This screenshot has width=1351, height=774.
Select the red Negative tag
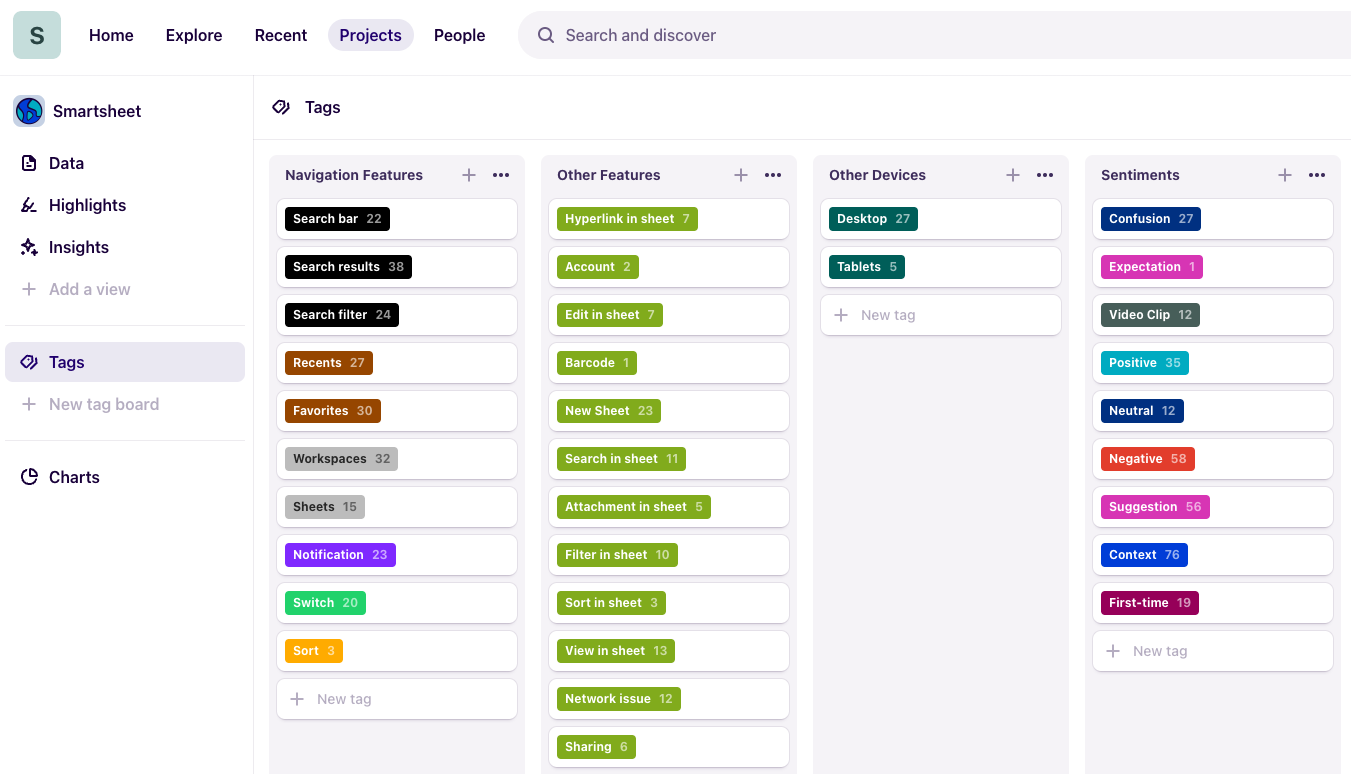[1148, 459]
